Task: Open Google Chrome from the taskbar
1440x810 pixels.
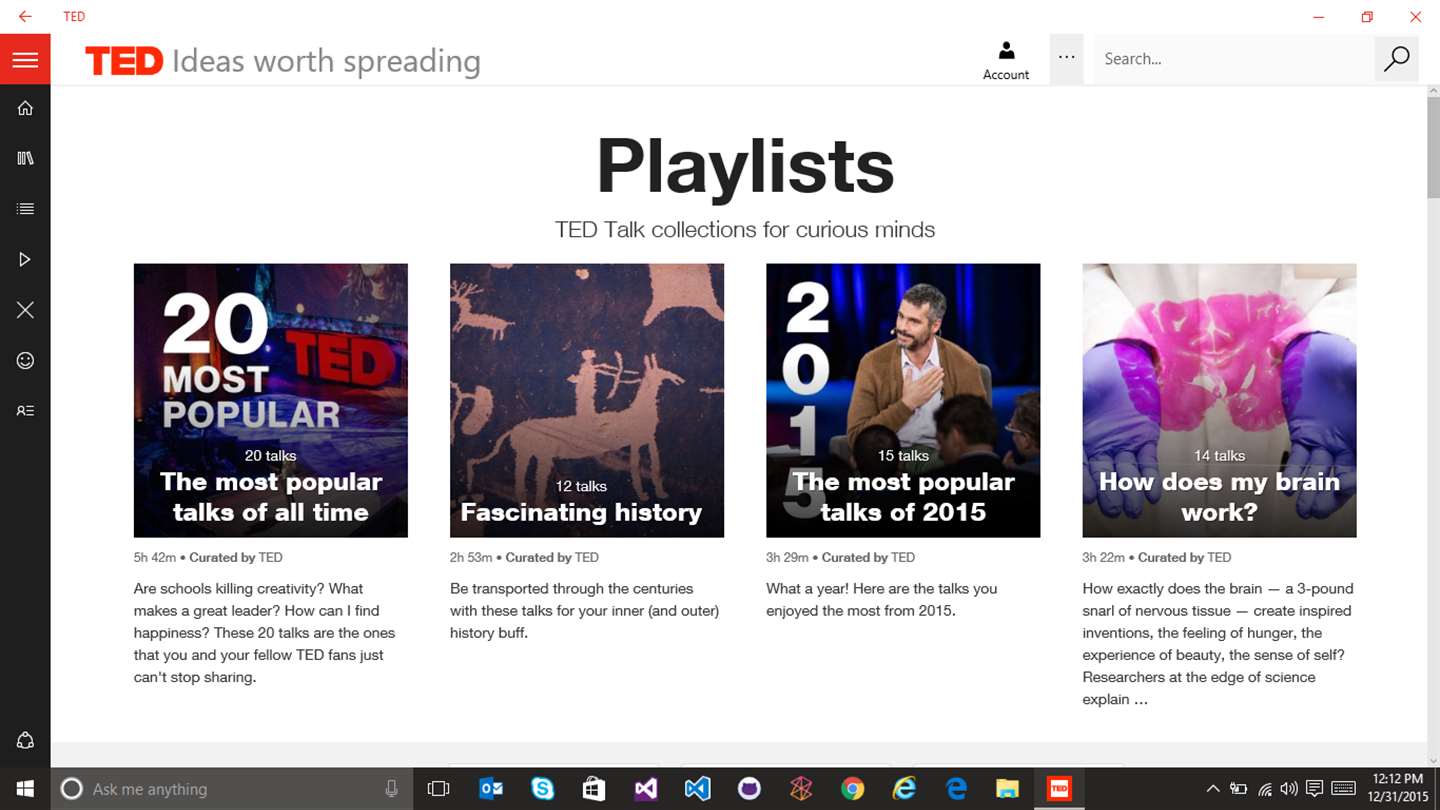Action: coord(852,789)
